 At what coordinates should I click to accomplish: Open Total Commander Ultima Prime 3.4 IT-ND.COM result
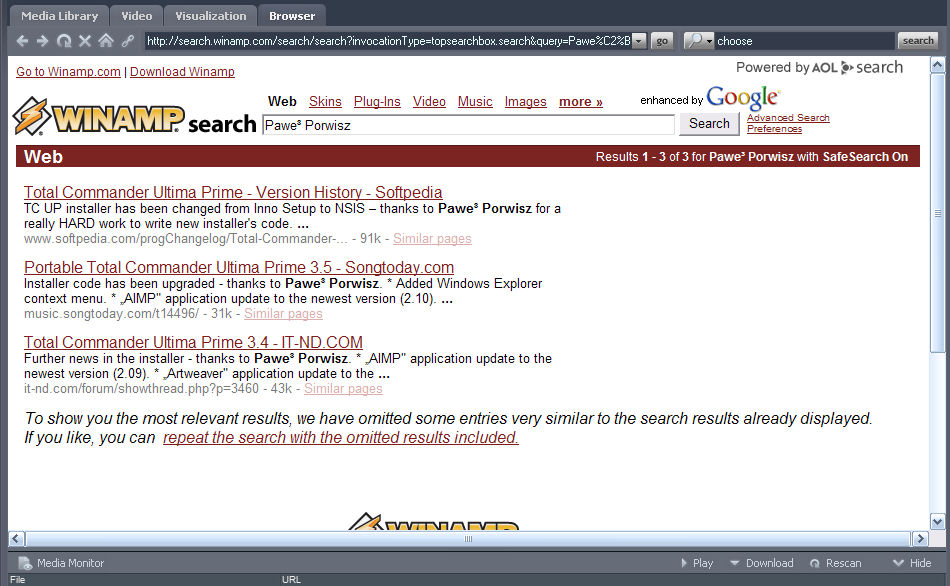click(193, 342)
